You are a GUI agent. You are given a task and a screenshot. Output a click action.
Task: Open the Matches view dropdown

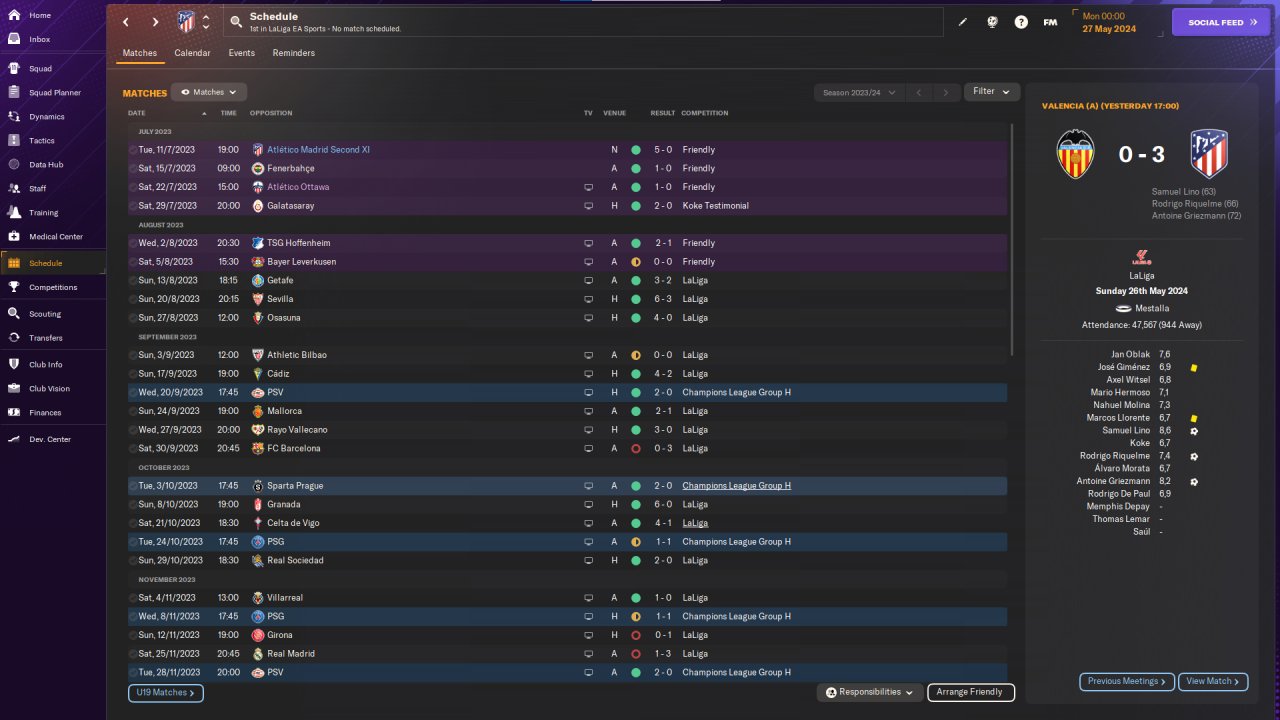(209, 92)
